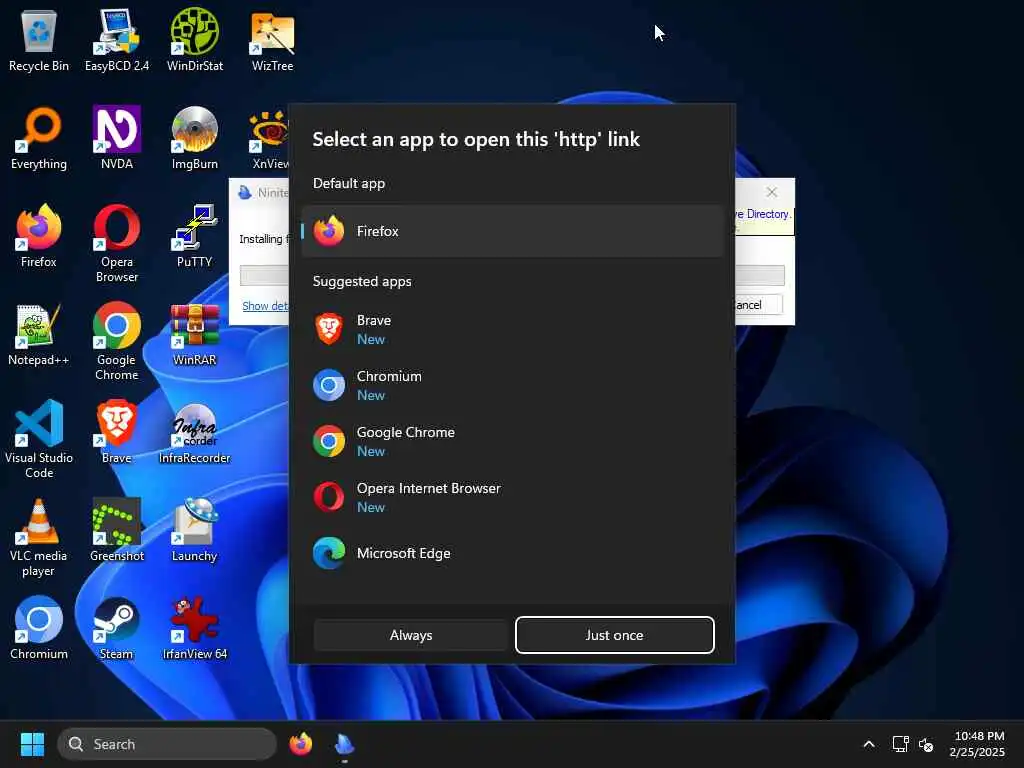This screenshot has height=768, width=1024.
Task: Select the IrfanView 64 desktop shortcut
Action: click(195, 628)
